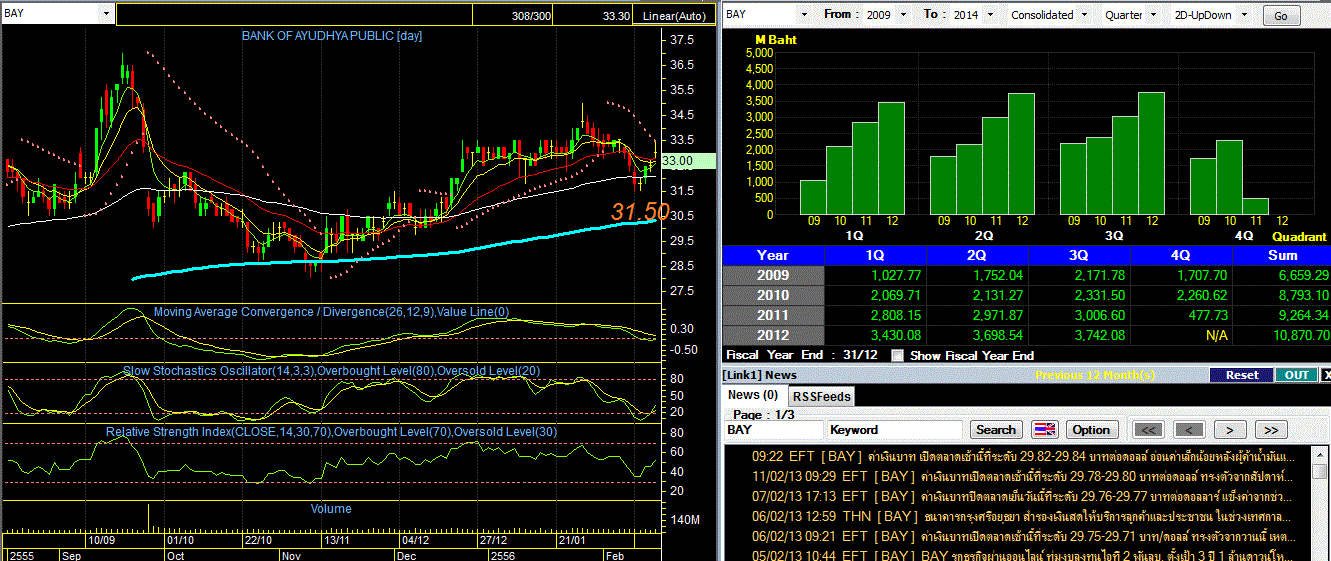The image size is (1331, 561).
Task: Click the Linear(Auto) scale label
Action: click(674, 16)
